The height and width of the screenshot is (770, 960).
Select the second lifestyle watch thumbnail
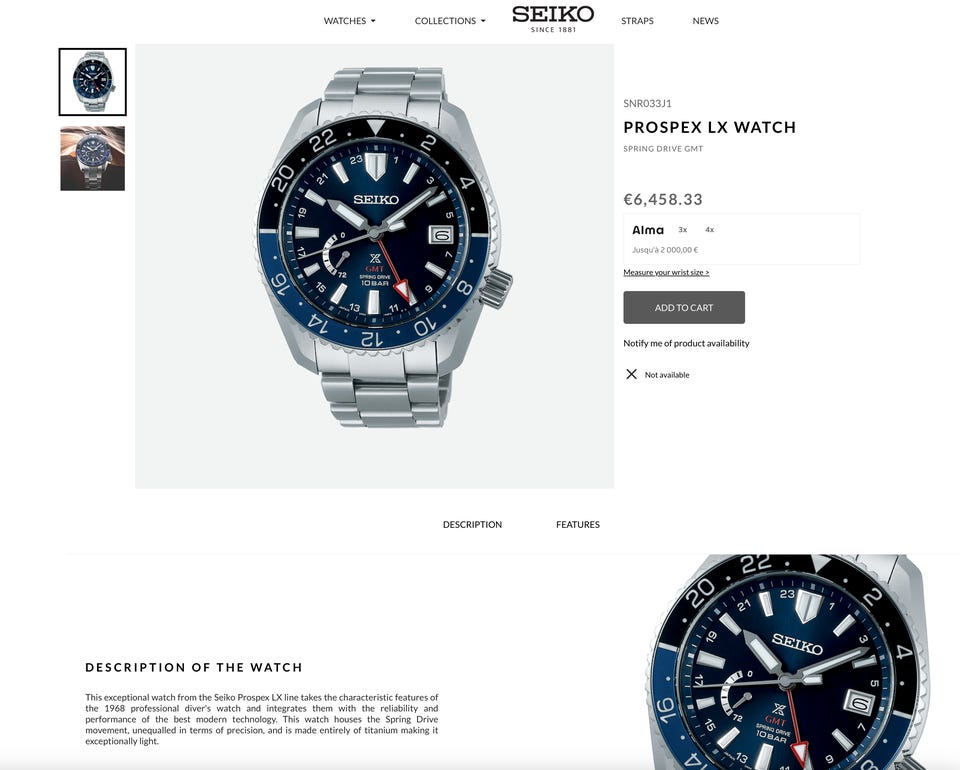coord(92,159)
